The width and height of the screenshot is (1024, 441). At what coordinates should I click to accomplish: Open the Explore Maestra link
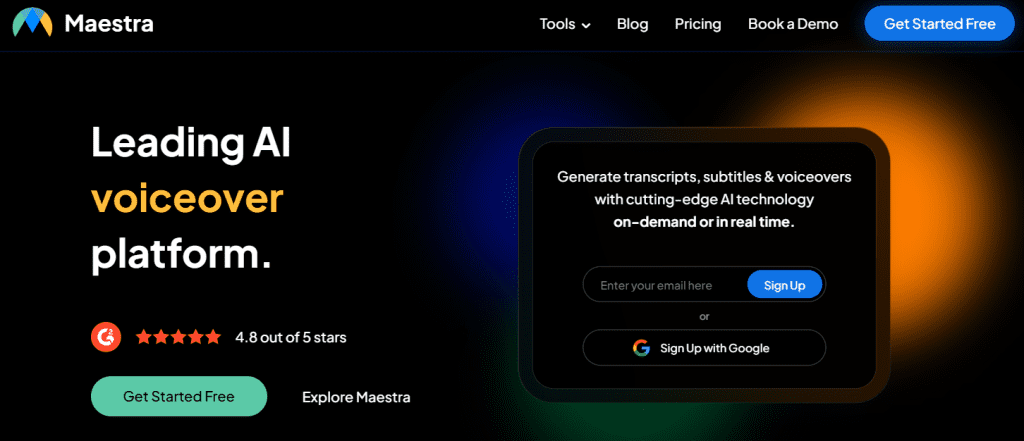[356, 397]
